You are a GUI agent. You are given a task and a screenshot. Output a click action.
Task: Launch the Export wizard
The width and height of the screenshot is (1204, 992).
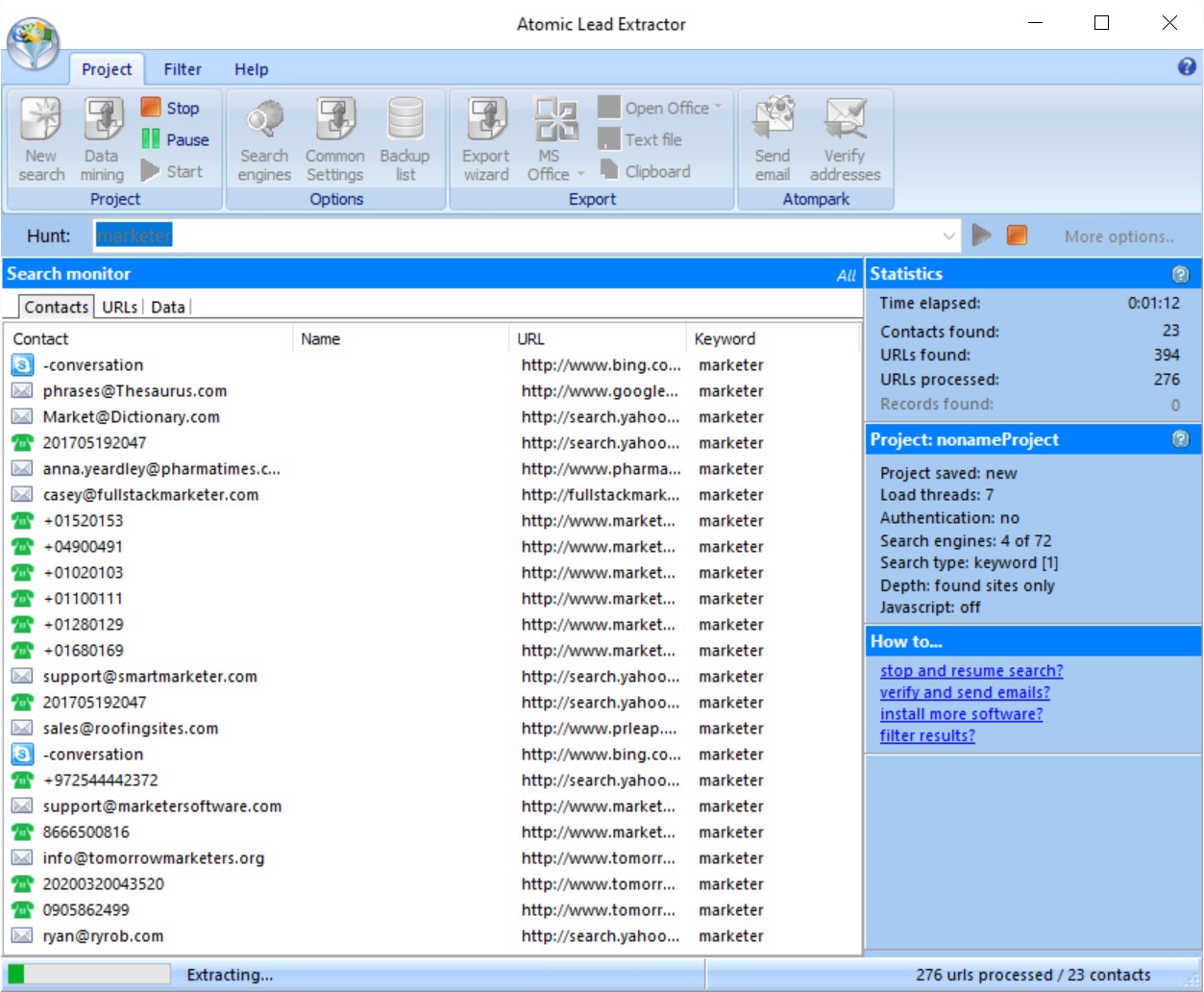point(486,139)
